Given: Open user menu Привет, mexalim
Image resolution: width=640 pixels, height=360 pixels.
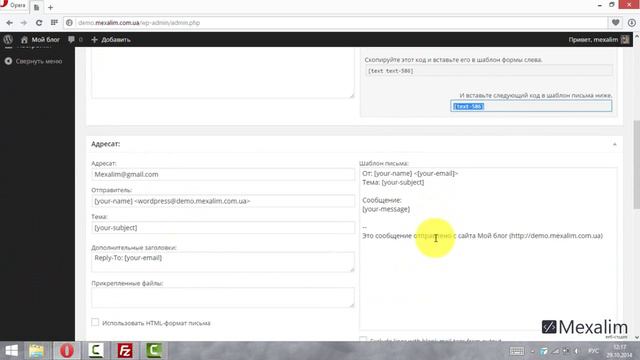Looking at the screenshot, I should point(598,40).
